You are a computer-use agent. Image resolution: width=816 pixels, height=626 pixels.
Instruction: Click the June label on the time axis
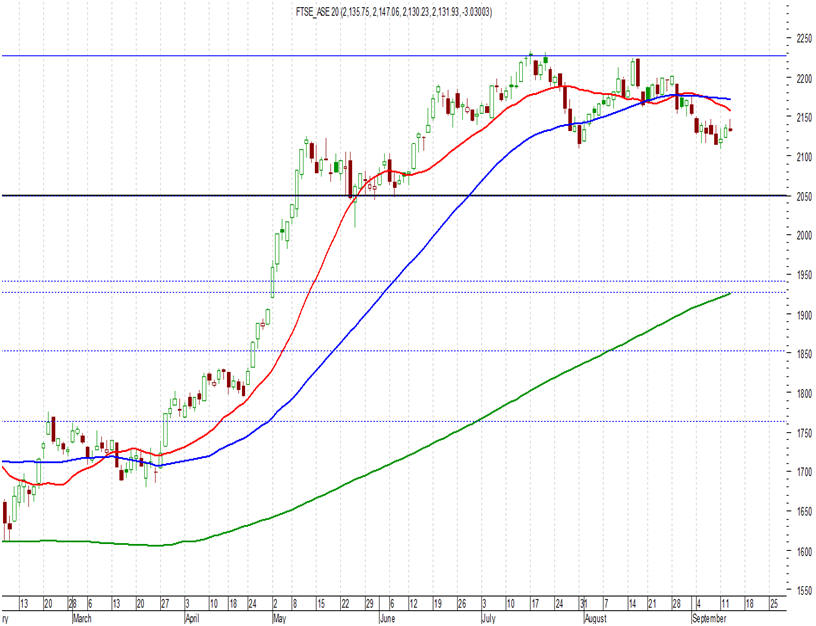pyautogui.click(x=387, y=619)
